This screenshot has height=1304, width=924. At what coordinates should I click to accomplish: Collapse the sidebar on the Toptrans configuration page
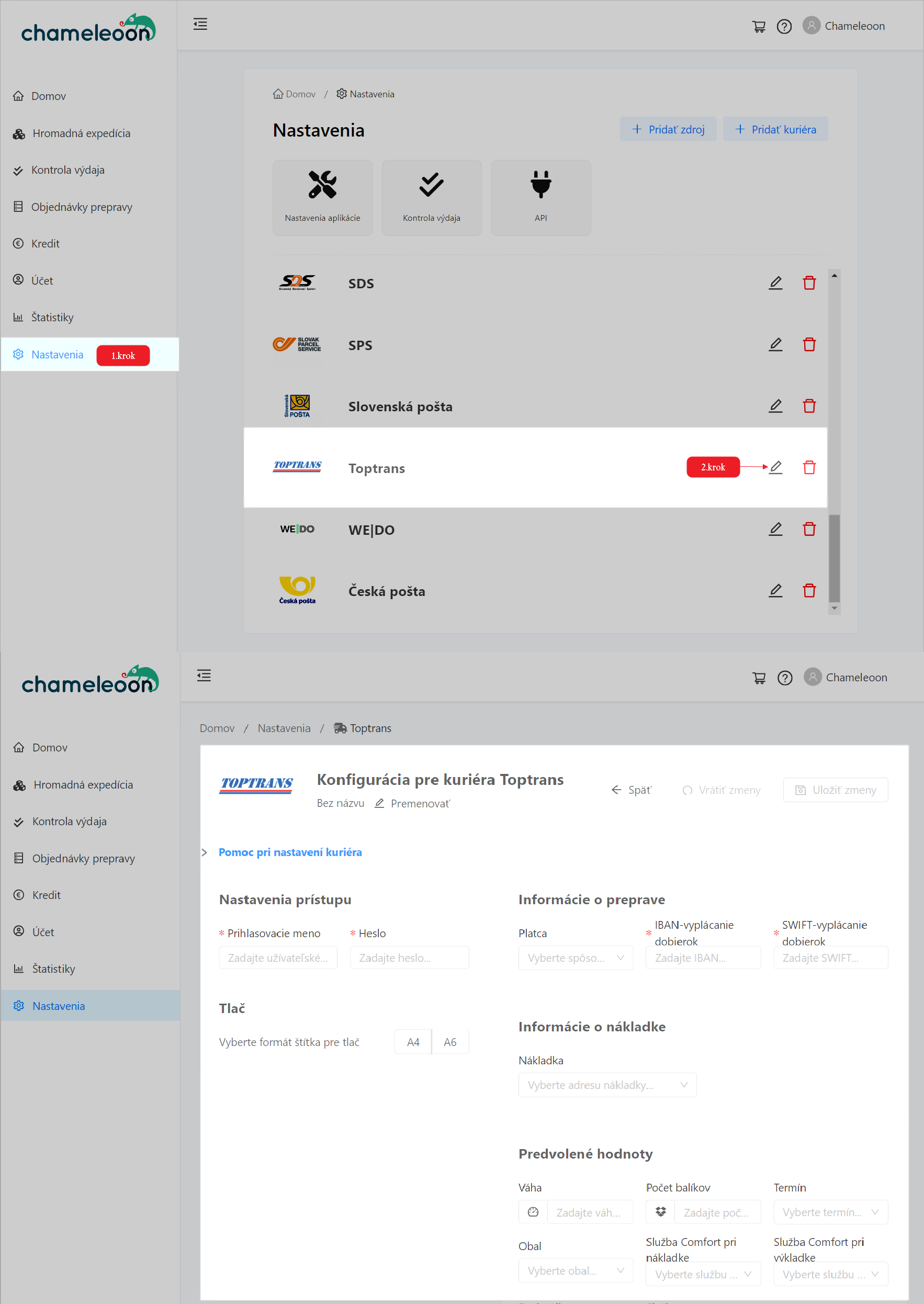coord(204,676)
